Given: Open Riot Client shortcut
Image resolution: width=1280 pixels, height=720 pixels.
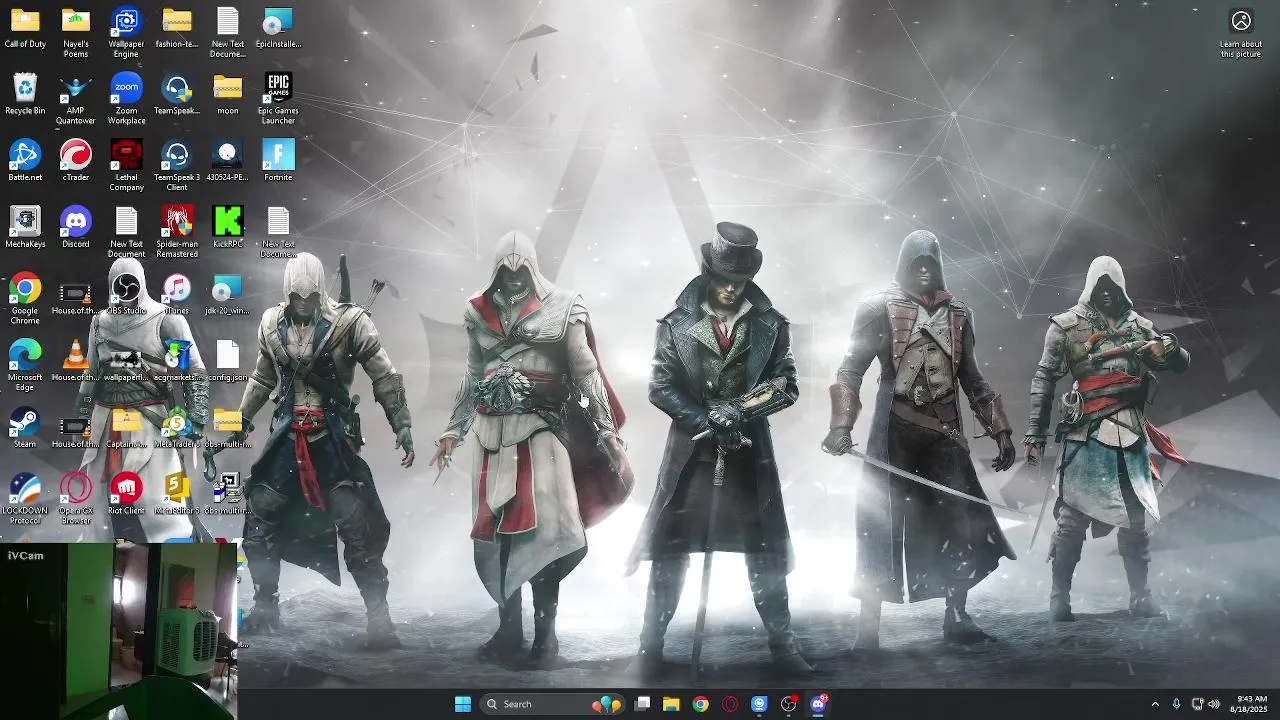Looking at the screenshot, I should 126,494.
